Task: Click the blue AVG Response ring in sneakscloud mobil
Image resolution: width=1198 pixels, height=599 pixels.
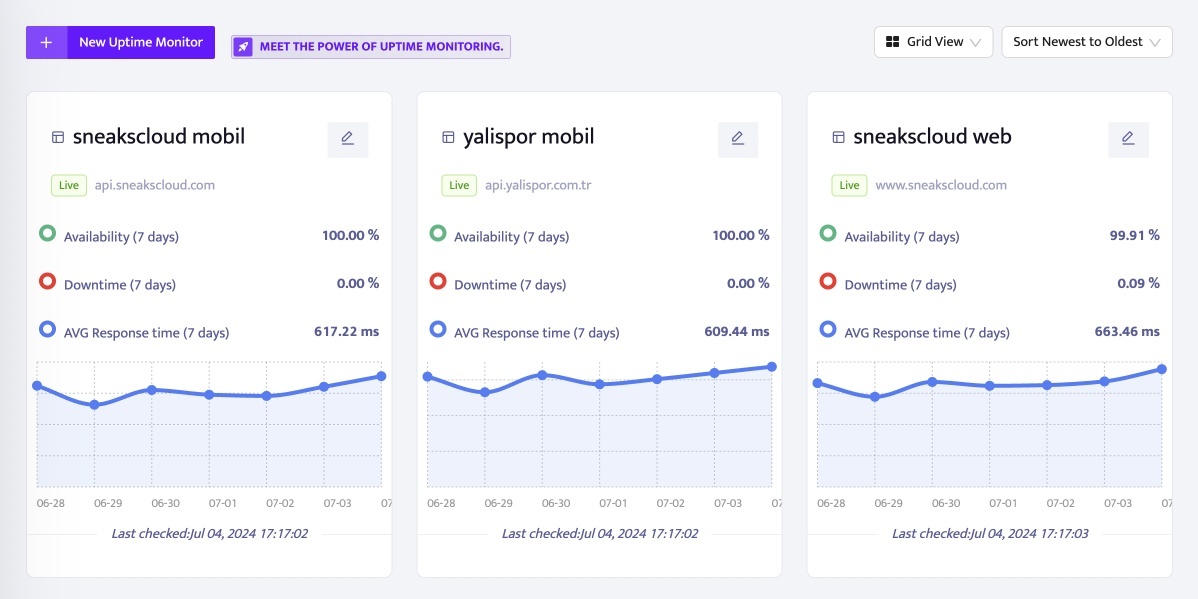Action: (47, 329)
